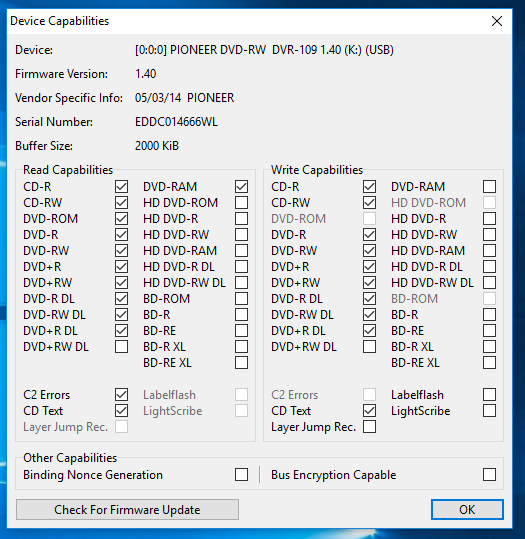This screenshot has height=539, width=525.
Task: Click Check For Firmware Update button
Action: 127,509
